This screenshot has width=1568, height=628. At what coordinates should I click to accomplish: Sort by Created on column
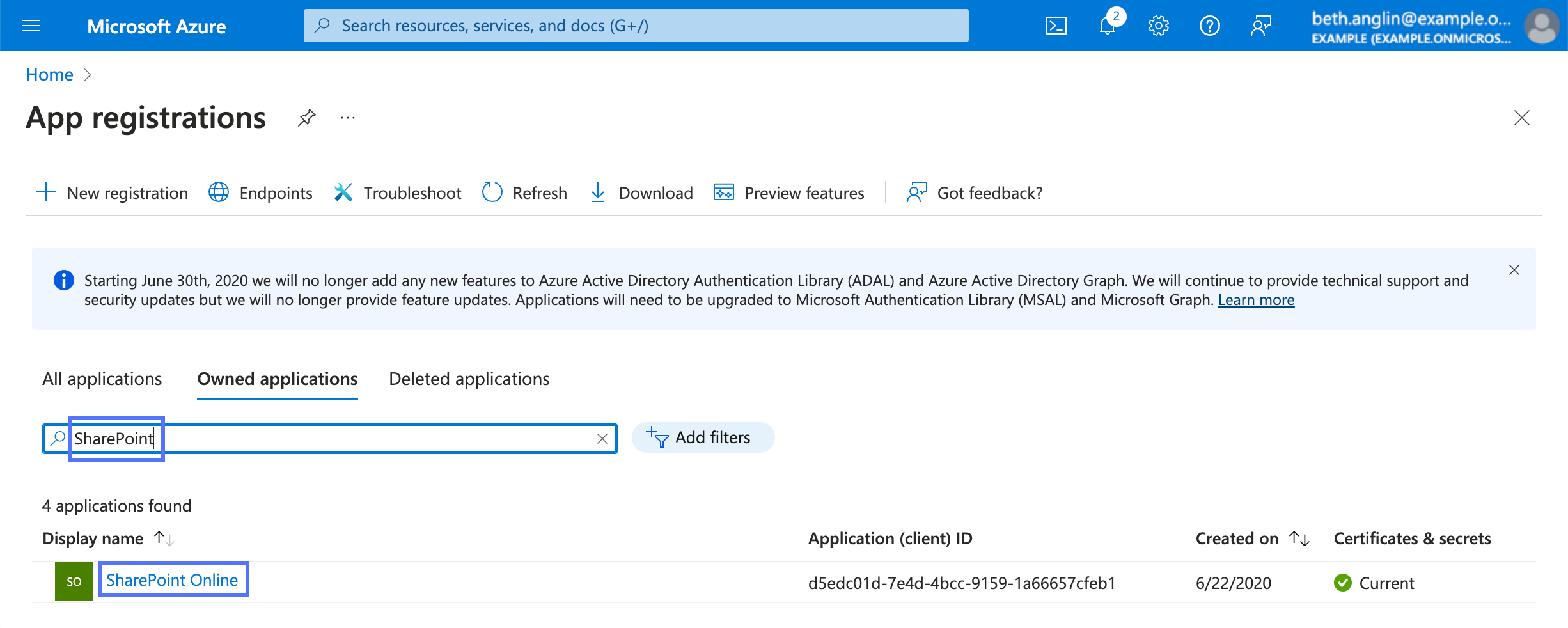click(x=1252, y=538)
